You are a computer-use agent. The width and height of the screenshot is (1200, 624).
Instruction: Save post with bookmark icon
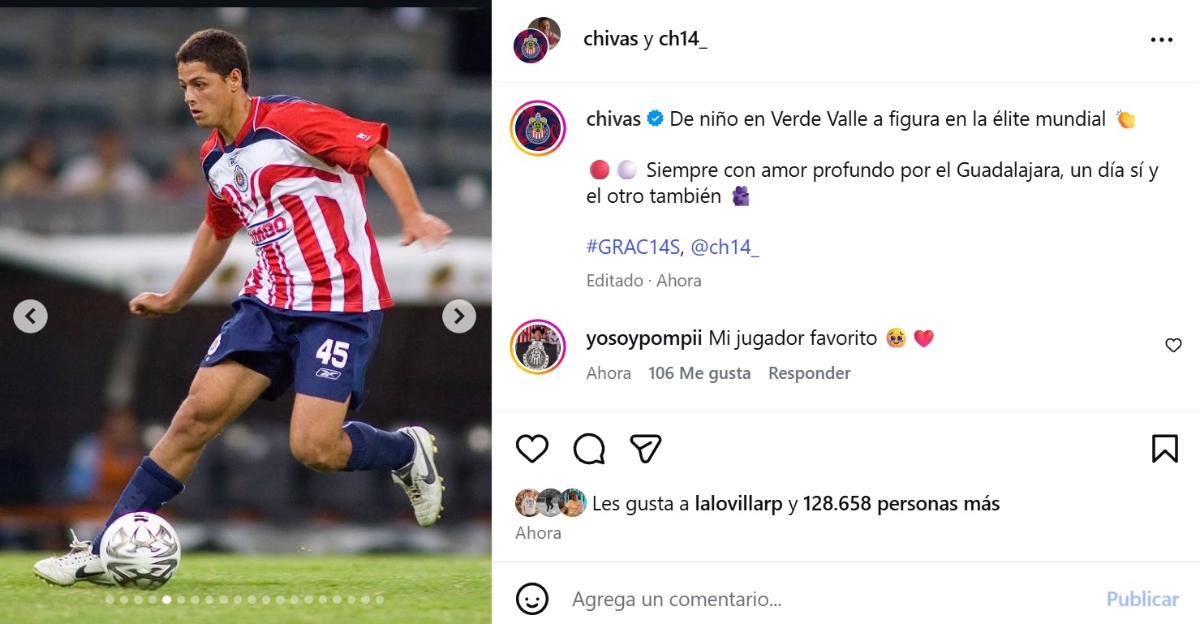click(x=1165, y=449)
